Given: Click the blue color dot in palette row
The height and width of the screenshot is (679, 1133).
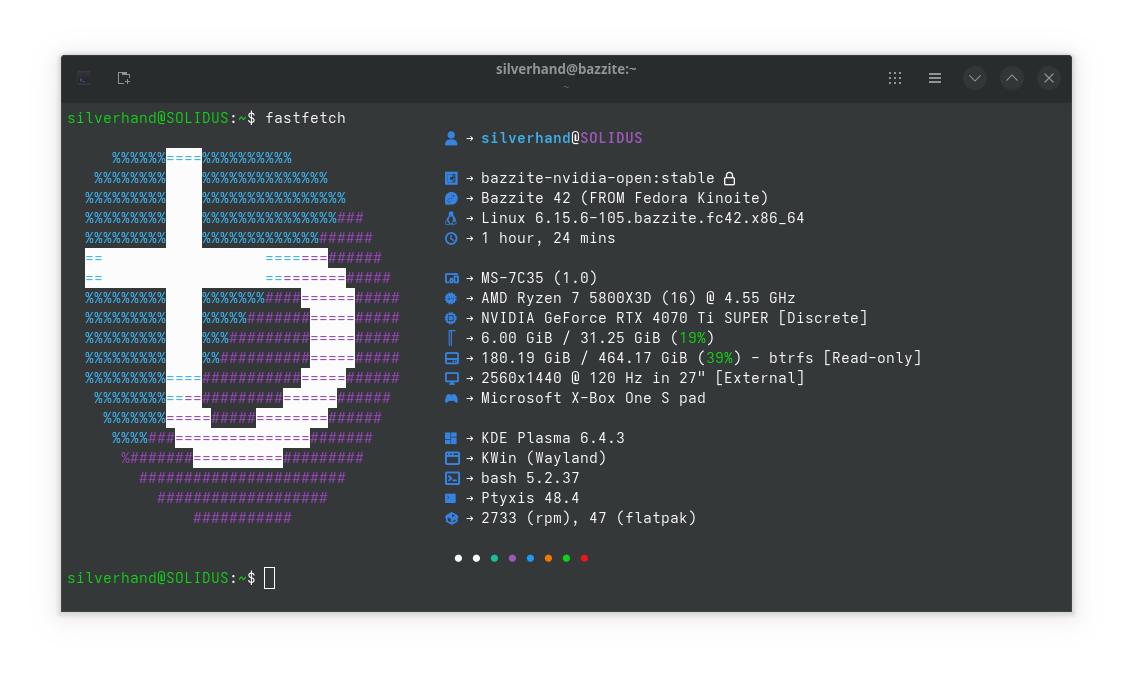Looking at the screenshot, I should 530,558.
